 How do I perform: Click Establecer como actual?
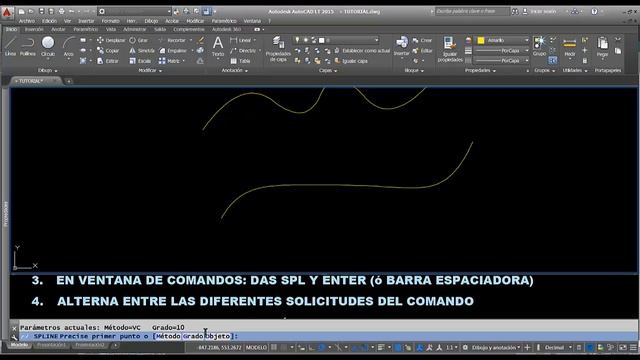click(x=362, y=51)
